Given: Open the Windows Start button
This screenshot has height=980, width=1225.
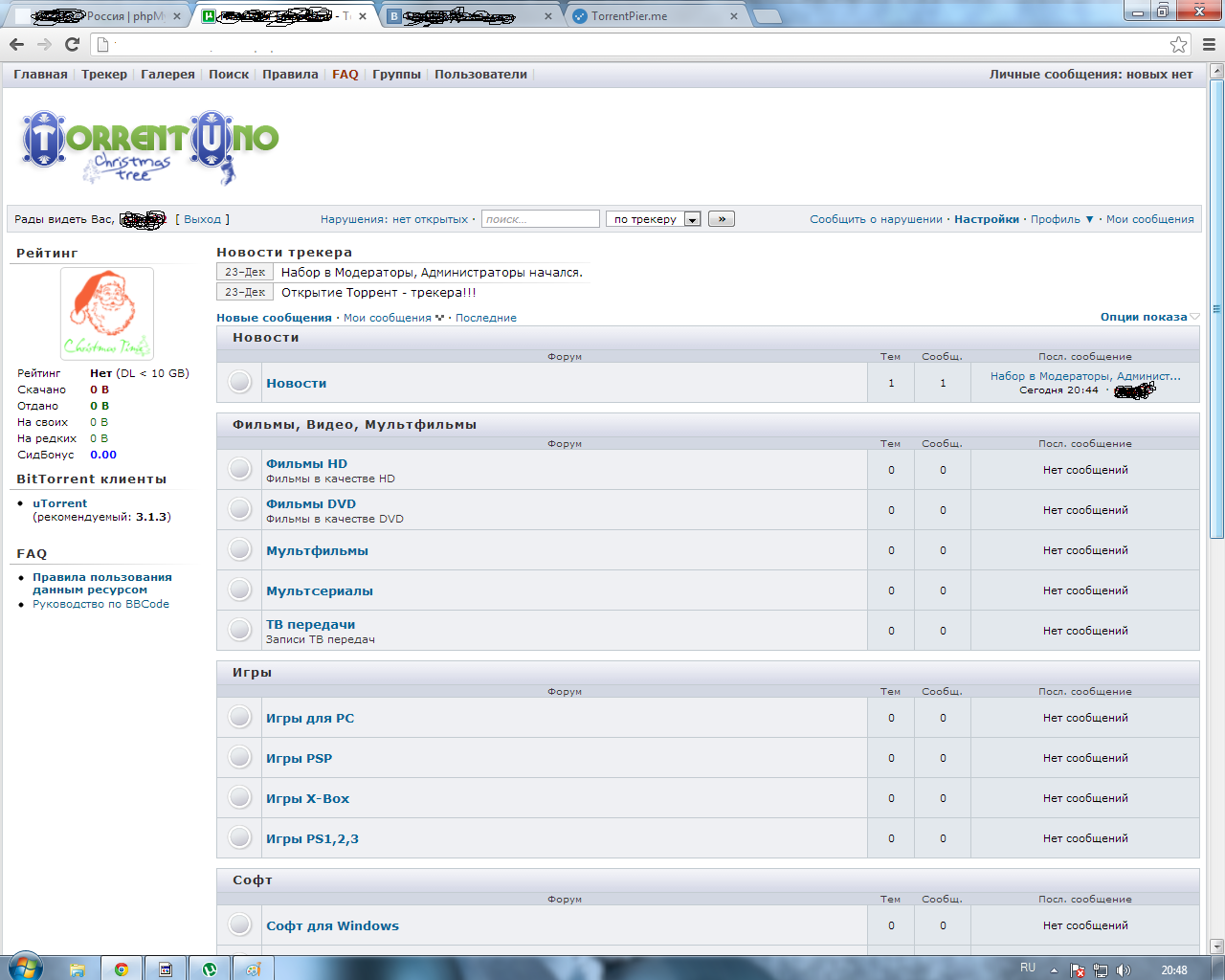Looking at the screenshot, I should [x=25, y=968].
